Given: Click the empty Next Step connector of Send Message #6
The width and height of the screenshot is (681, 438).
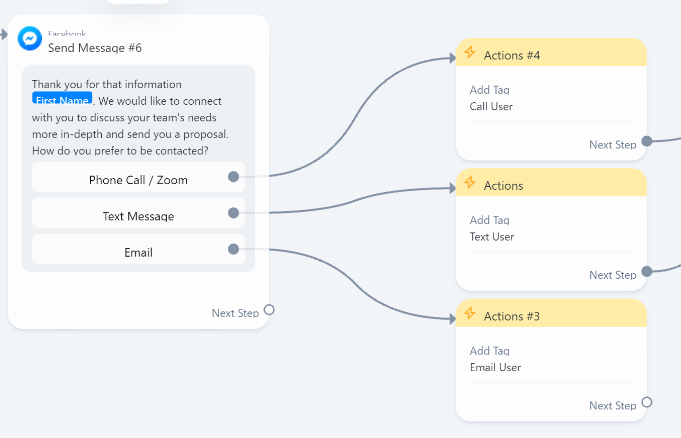Looking at the screenshot, I should (x=269, y=310).
